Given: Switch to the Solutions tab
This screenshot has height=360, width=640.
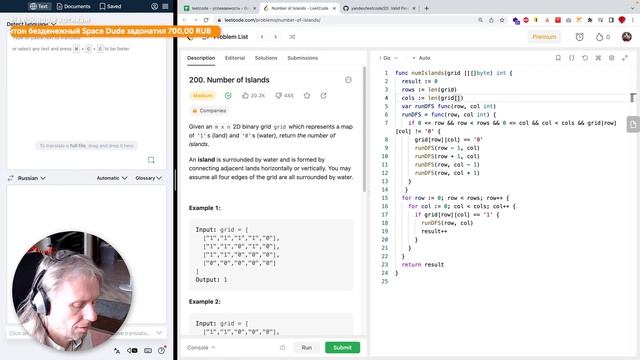Looking at the screenshot, I should click(266, 58).
